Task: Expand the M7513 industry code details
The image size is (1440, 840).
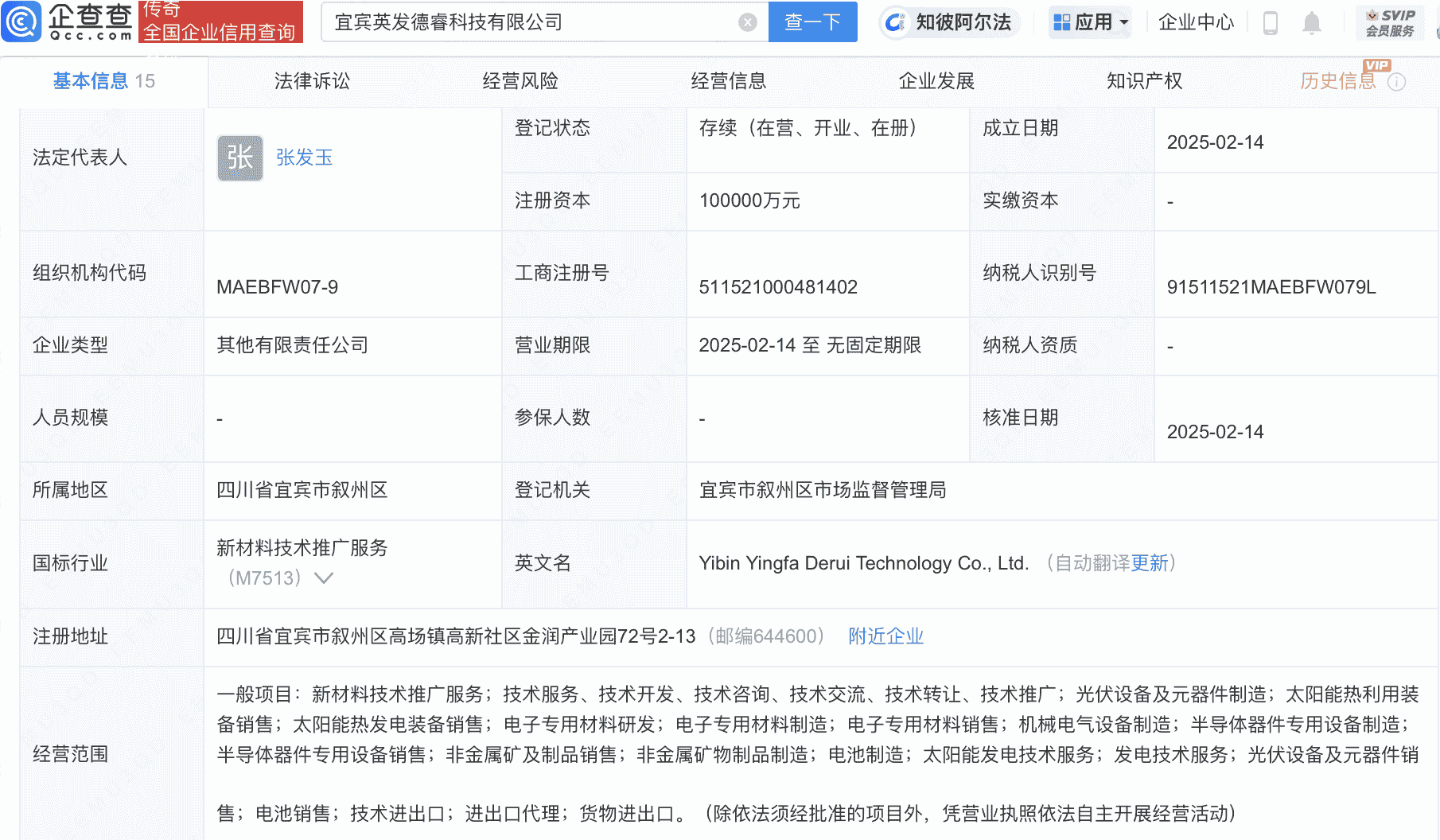Action: point(323,578)
